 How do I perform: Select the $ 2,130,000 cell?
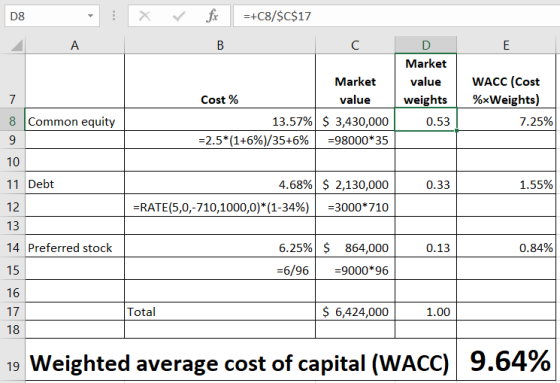[x=355, y=183]
